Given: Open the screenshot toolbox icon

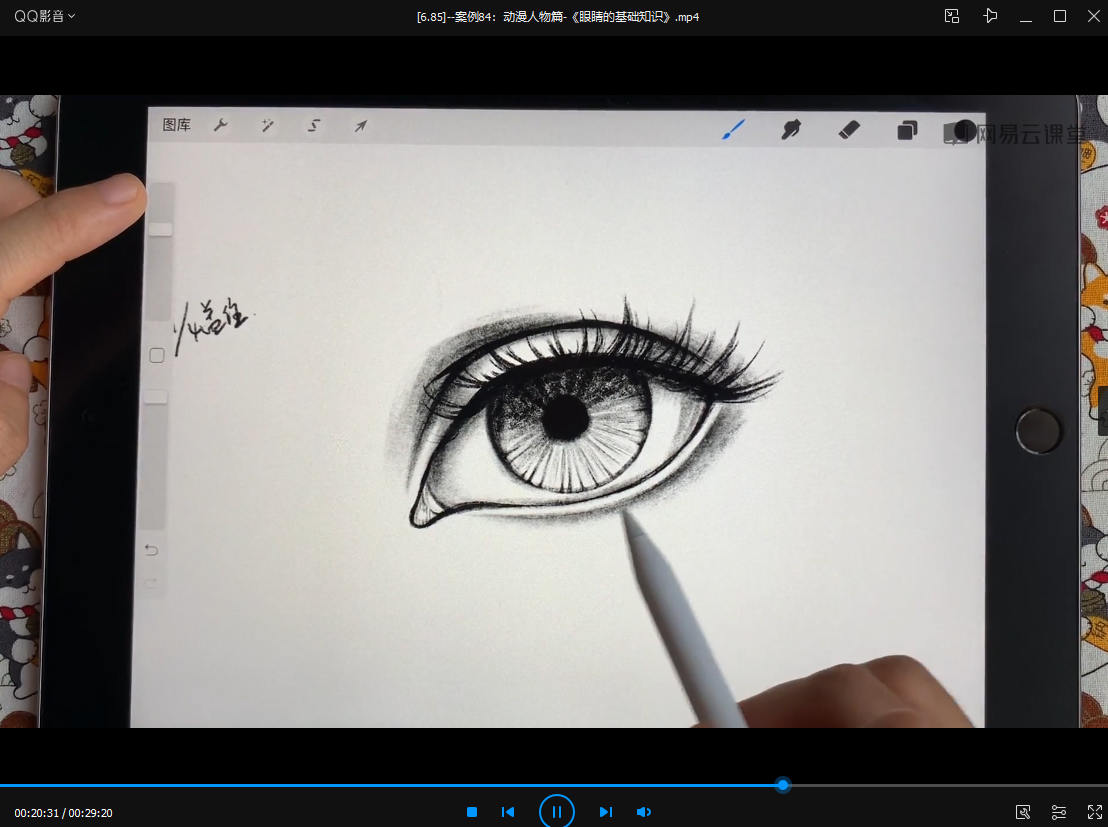Looking at the screenshot, I should pos(1023,812).
